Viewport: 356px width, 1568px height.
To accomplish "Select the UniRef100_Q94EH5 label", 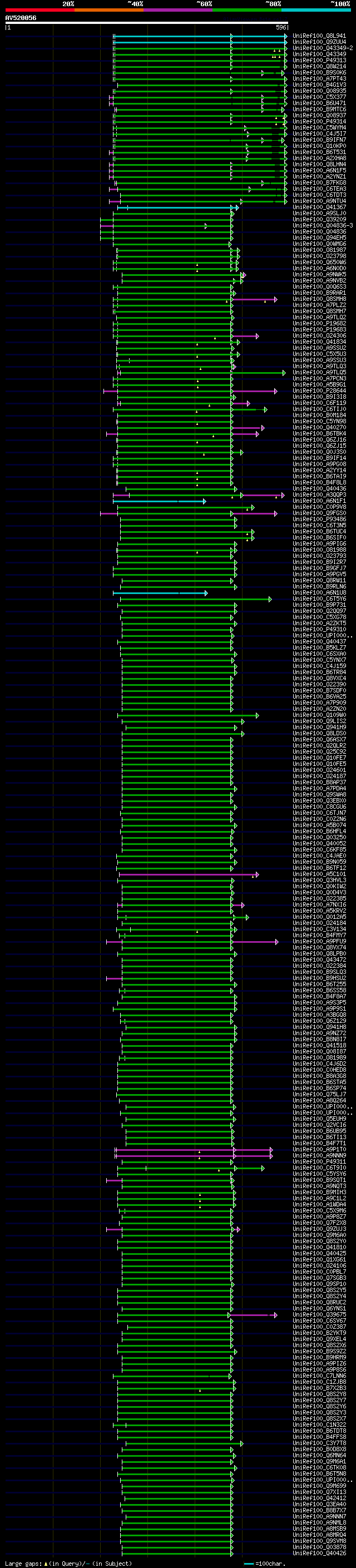I will click(319, 238).
